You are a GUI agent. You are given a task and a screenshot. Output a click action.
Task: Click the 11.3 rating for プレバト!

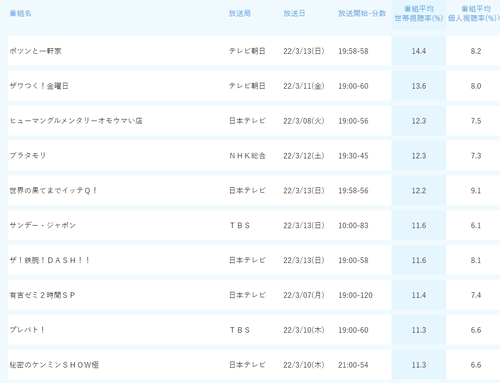point(419,330)
